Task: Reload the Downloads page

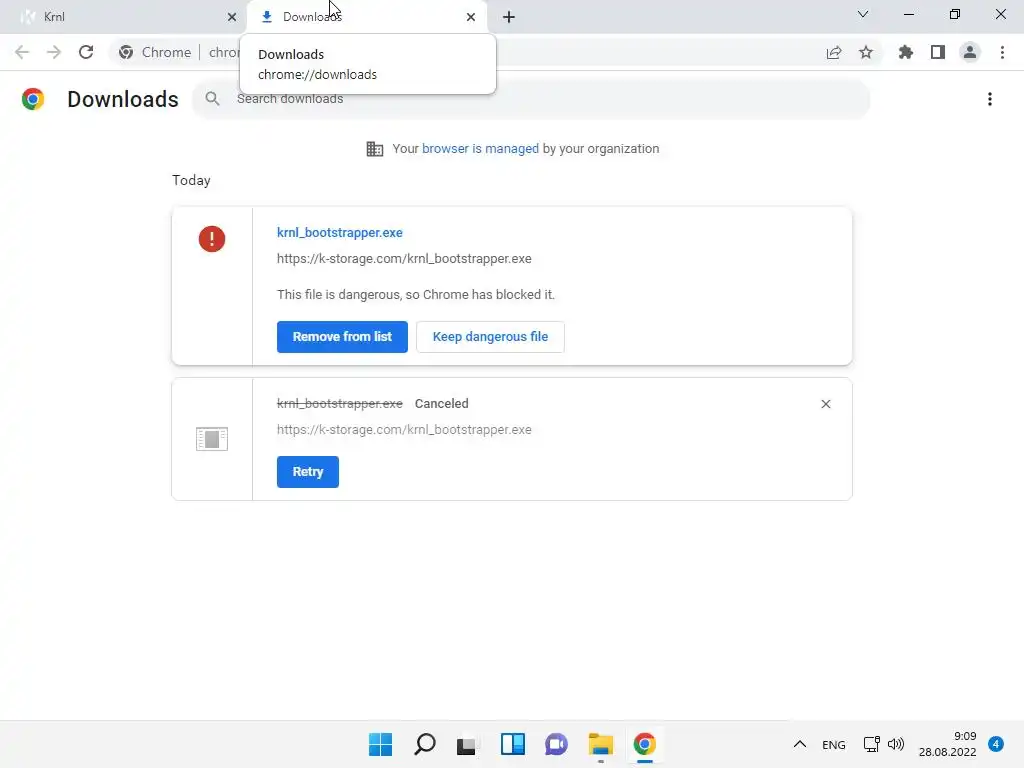Action: 86,52
